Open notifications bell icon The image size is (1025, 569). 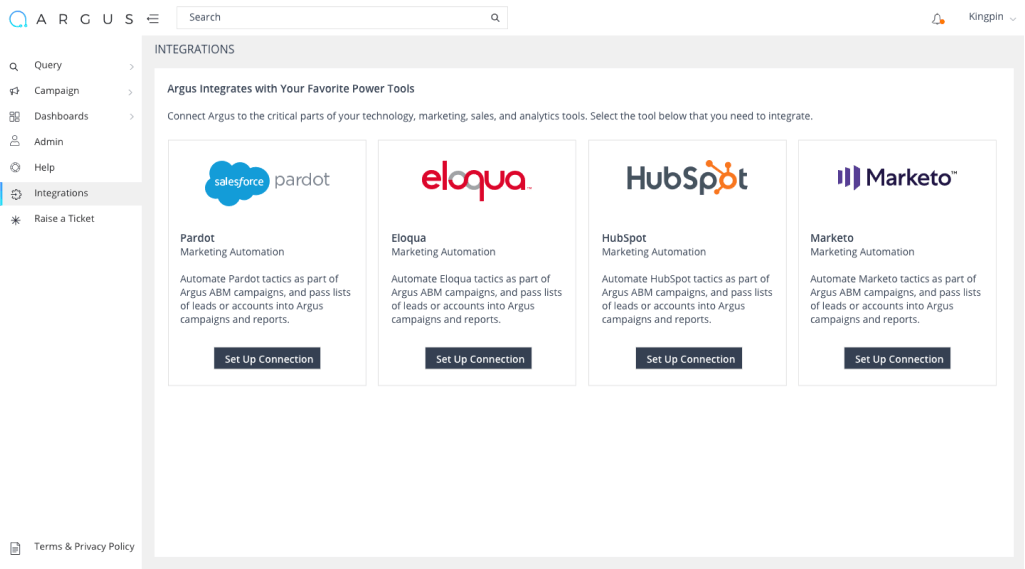click(x=937, y=19)
